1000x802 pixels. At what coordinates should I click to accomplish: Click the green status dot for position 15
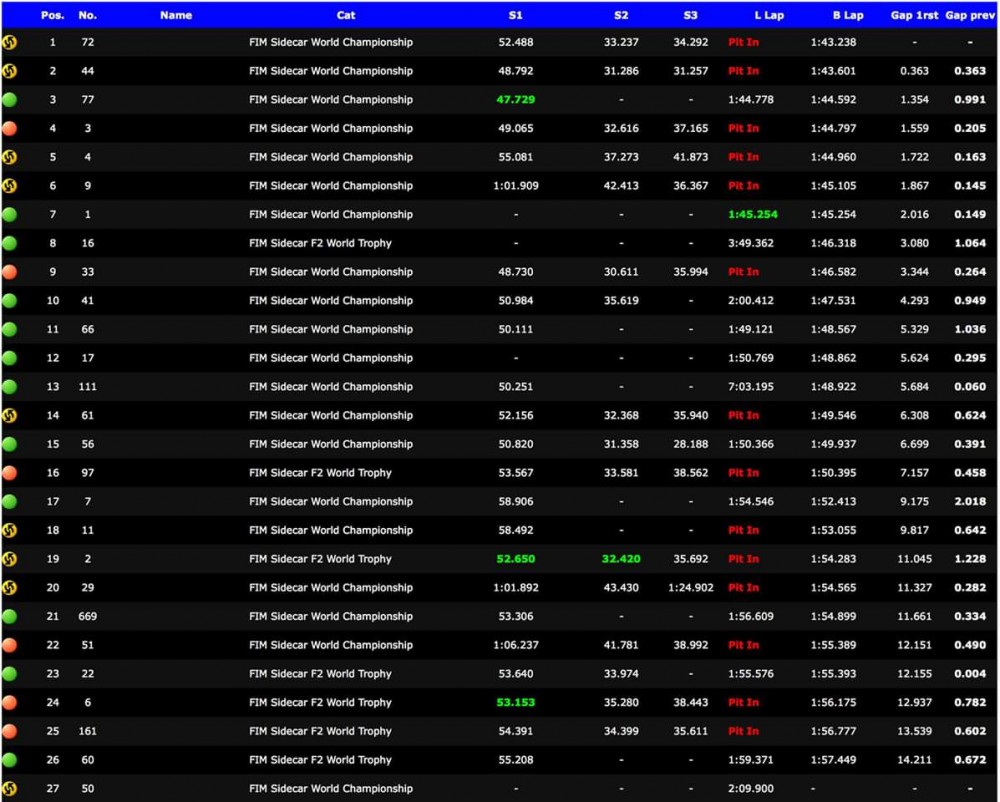[x=10, y=444]
